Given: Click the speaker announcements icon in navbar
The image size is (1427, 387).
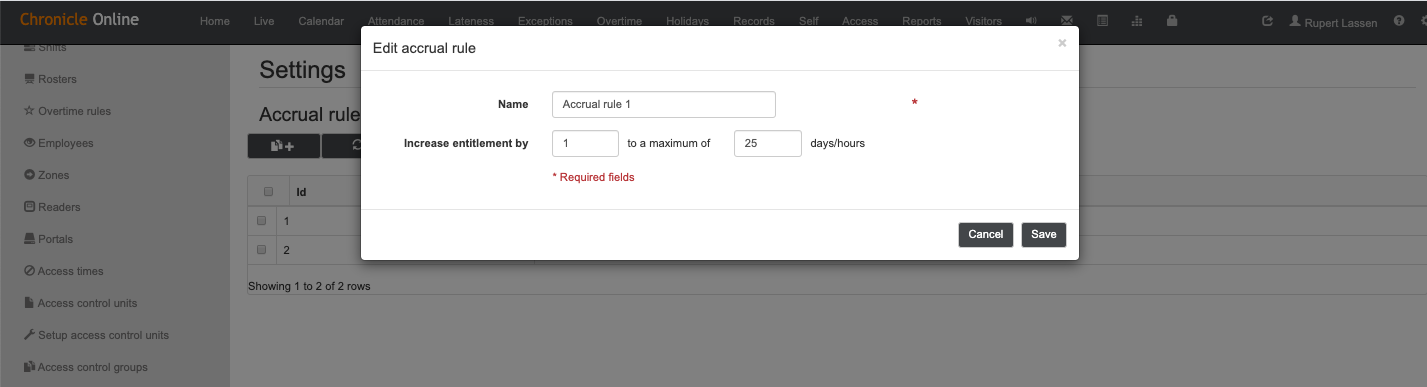Looking at the screenshot, I should (x=1031, y=21).
